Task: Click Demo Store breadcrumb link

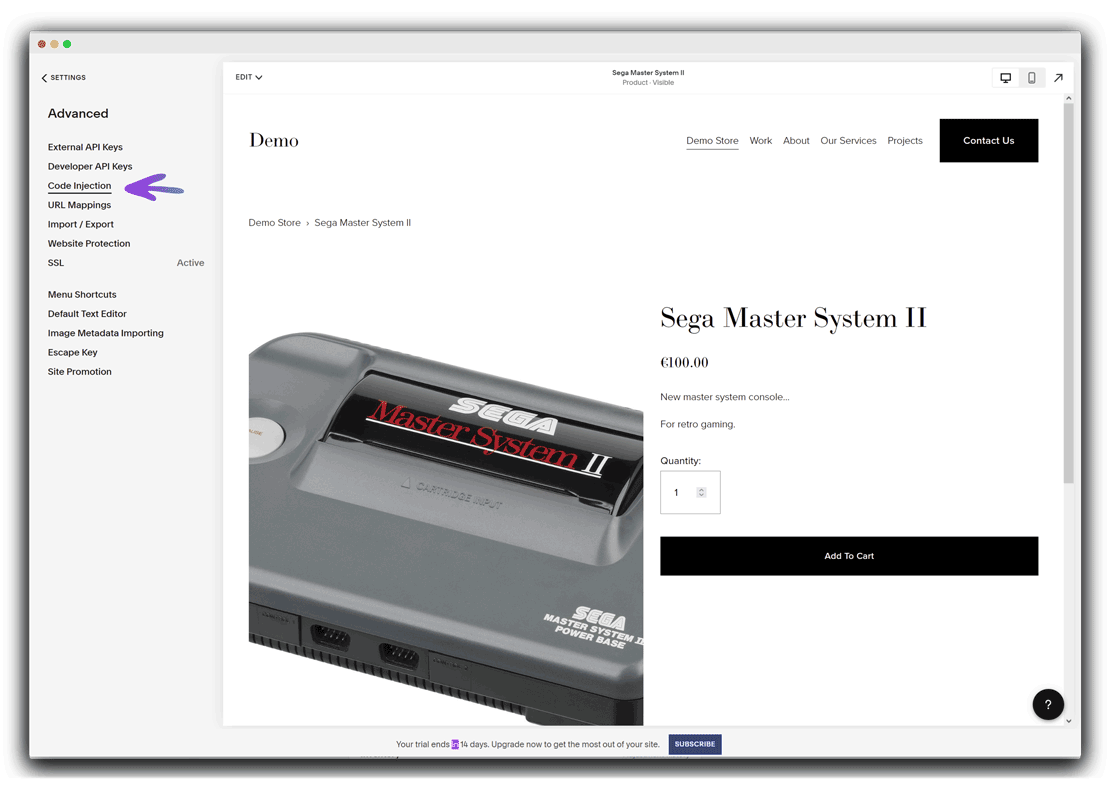Action: point(275,223)
